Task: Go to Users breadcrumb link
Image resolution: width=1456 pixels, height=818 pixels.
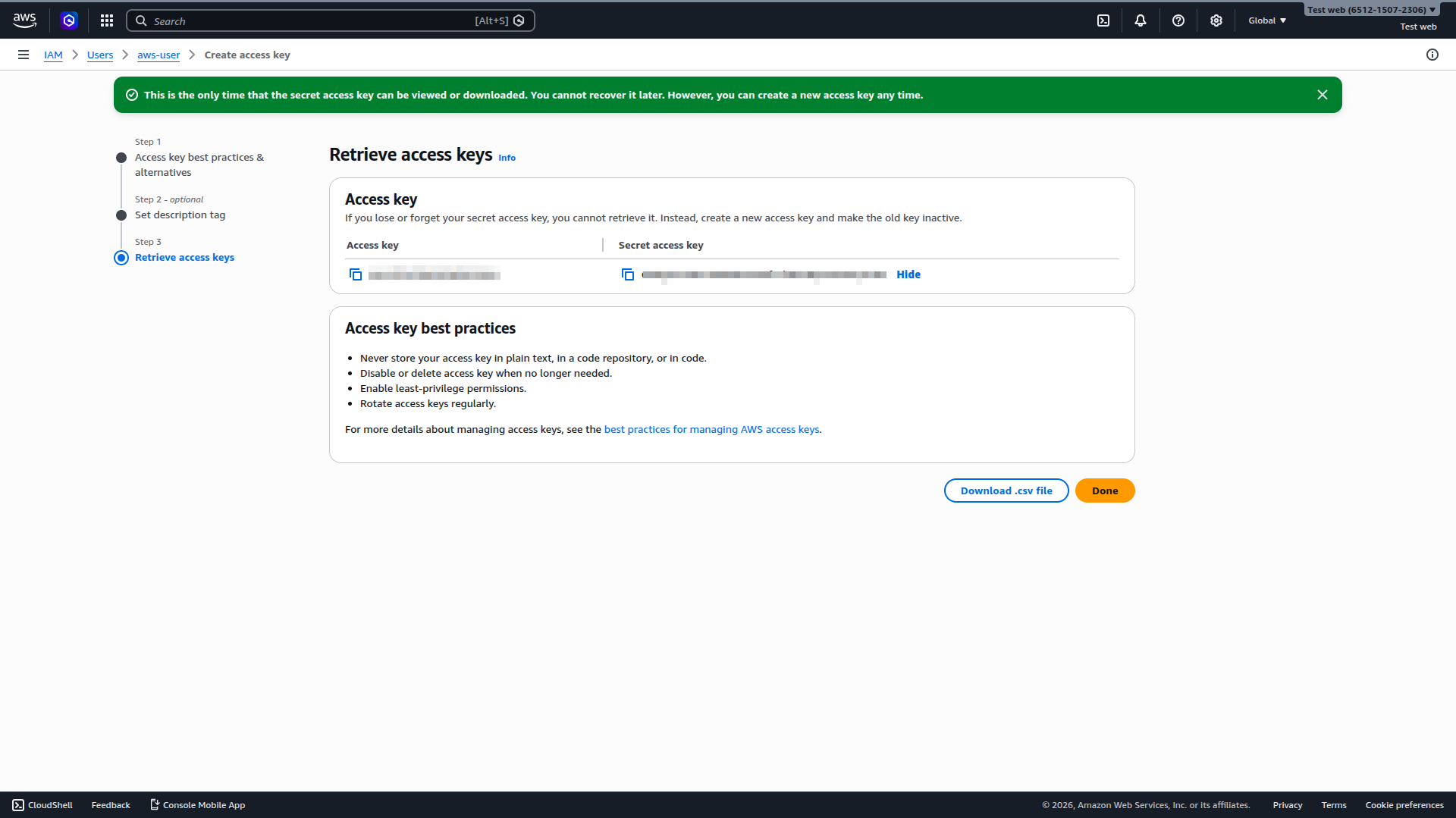Action: (100, 55)
